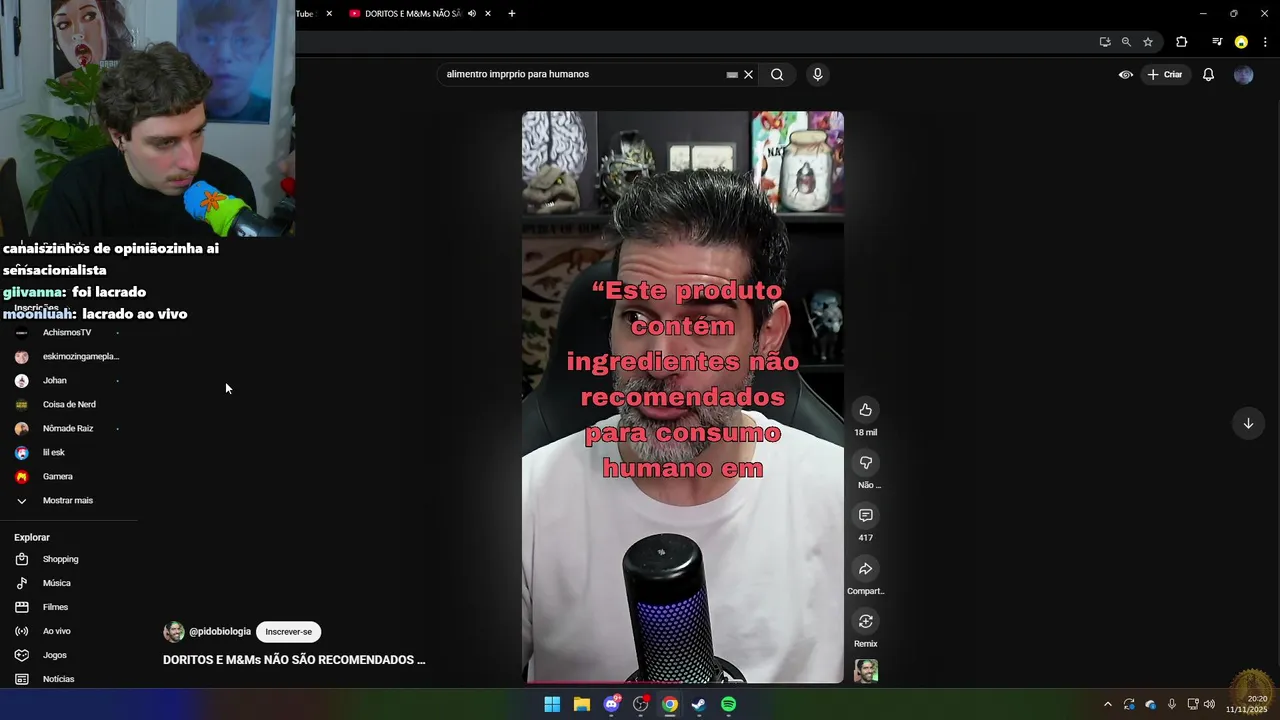Open the DORITOS E M&Ms video title
1280x720 pixels.
pyautogui.click(x=294, y=660)
